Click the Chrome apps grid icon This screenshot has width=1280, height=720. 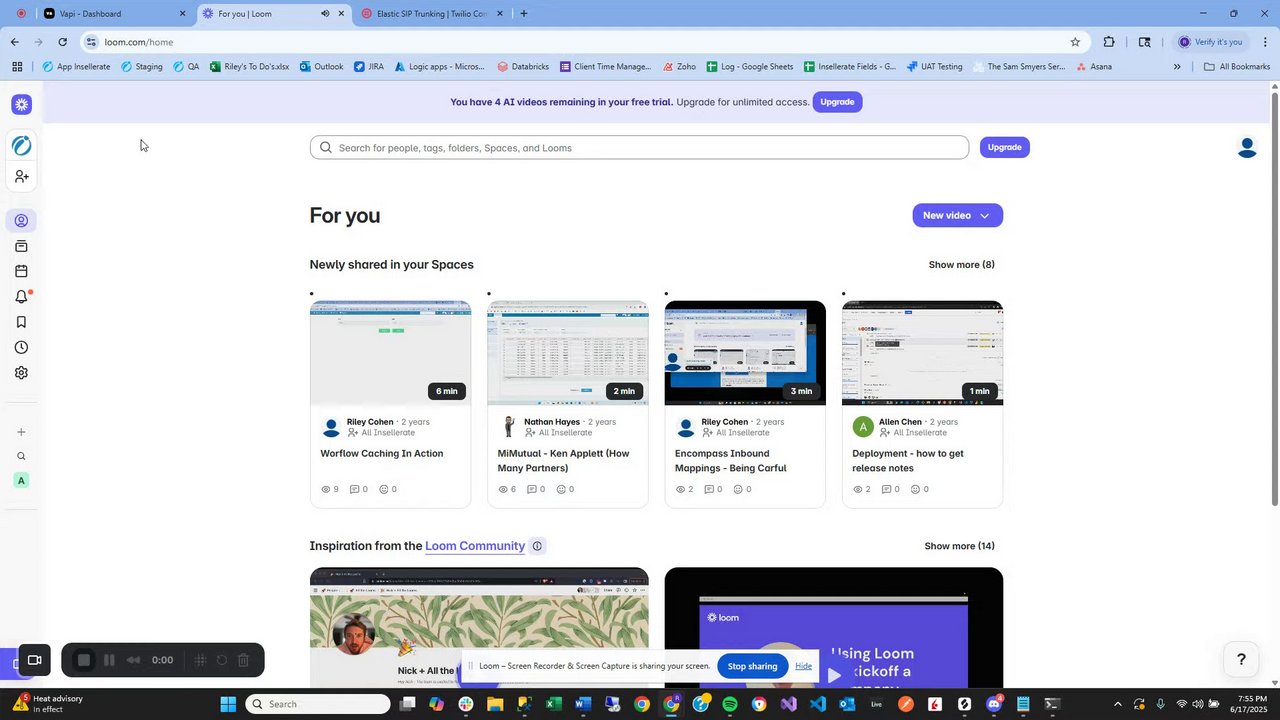coord(17,67)
